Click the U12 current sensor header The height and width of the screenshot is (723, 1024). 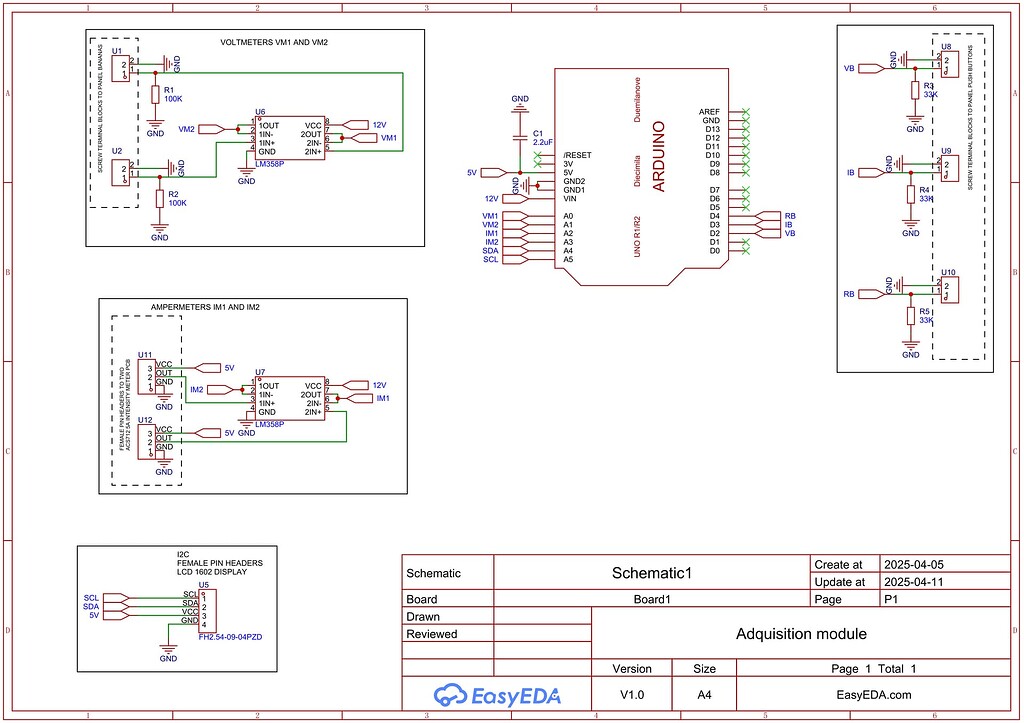coord(147,442)
